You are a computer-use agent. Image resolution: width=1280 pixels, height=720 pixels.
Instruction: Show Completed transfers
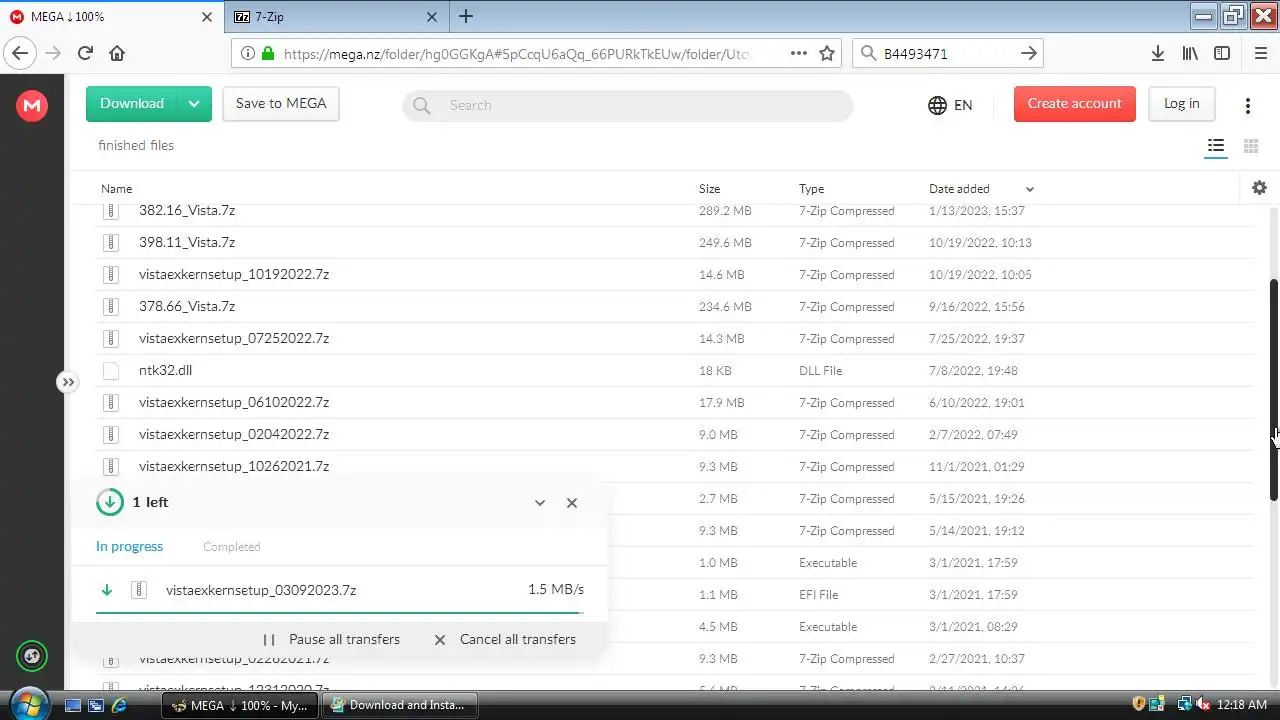coord(231,547)
